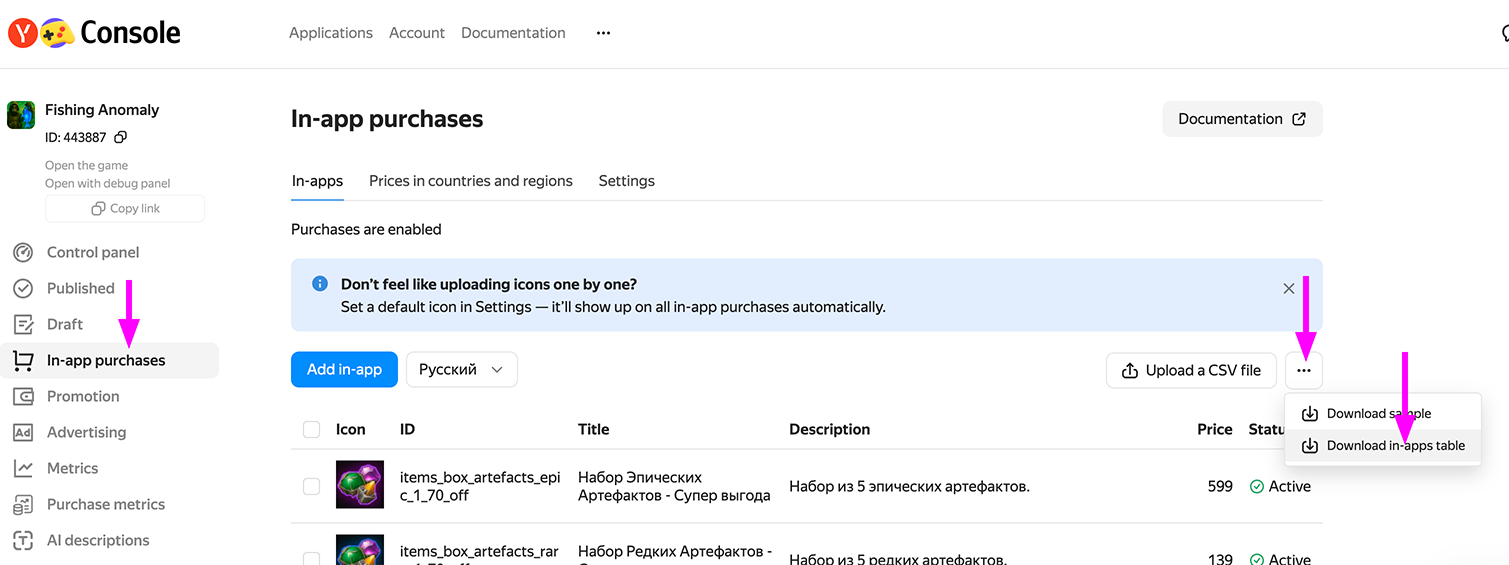Expand the Русский language dropdown
1509x565 pixels.
pos(461,370)
